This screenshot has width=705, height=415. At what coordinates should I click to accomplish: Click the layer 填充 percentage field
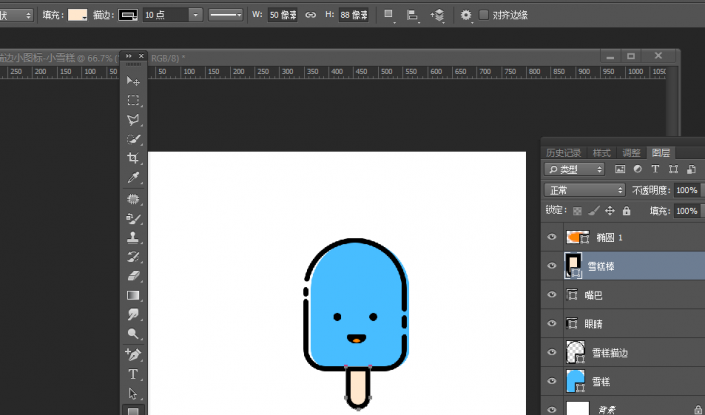coord(687,211)
